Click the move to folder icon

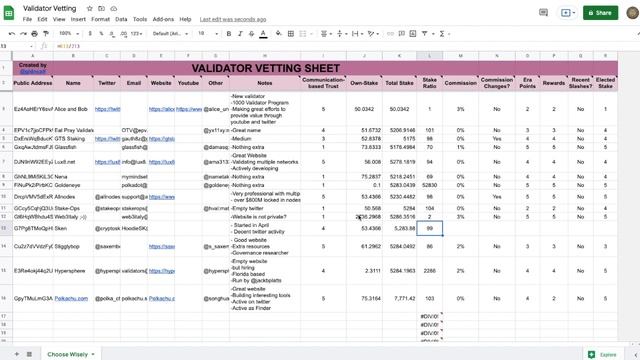point(102,8)
